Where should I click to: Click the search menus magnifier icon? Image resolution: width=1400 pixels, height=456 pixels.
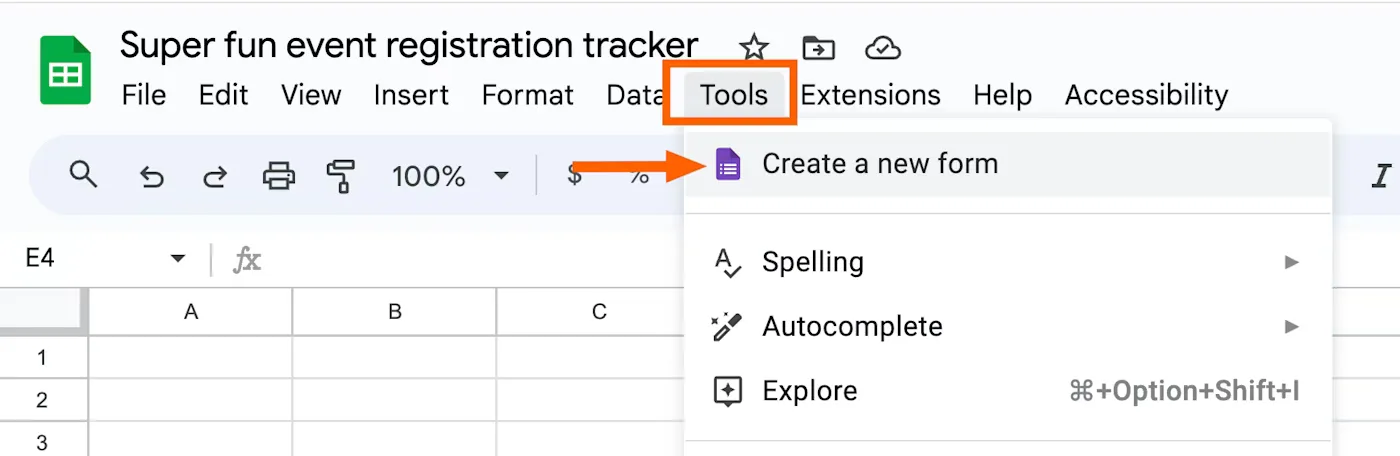(83, 176)
